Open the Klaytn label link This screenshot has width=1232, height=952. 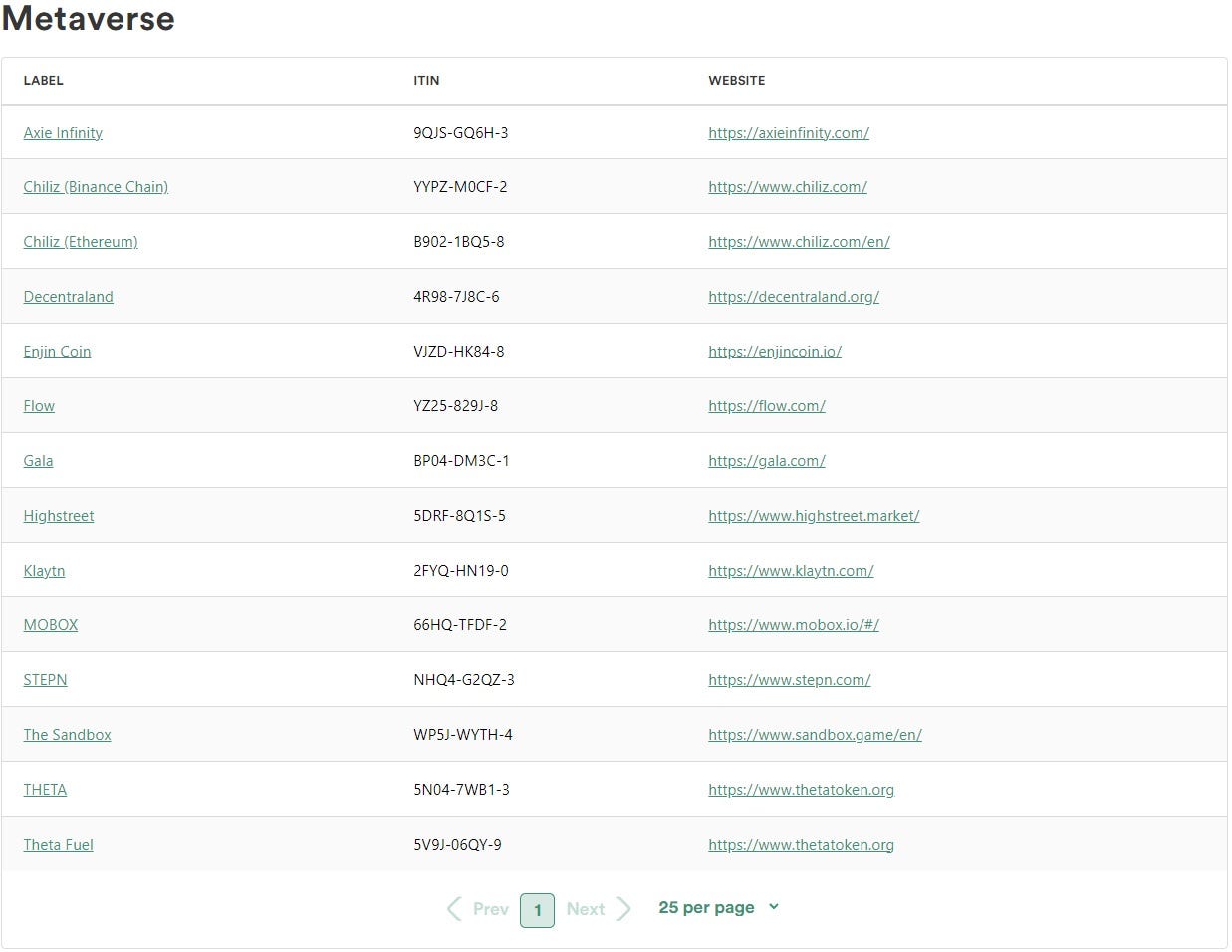point(44,571)
